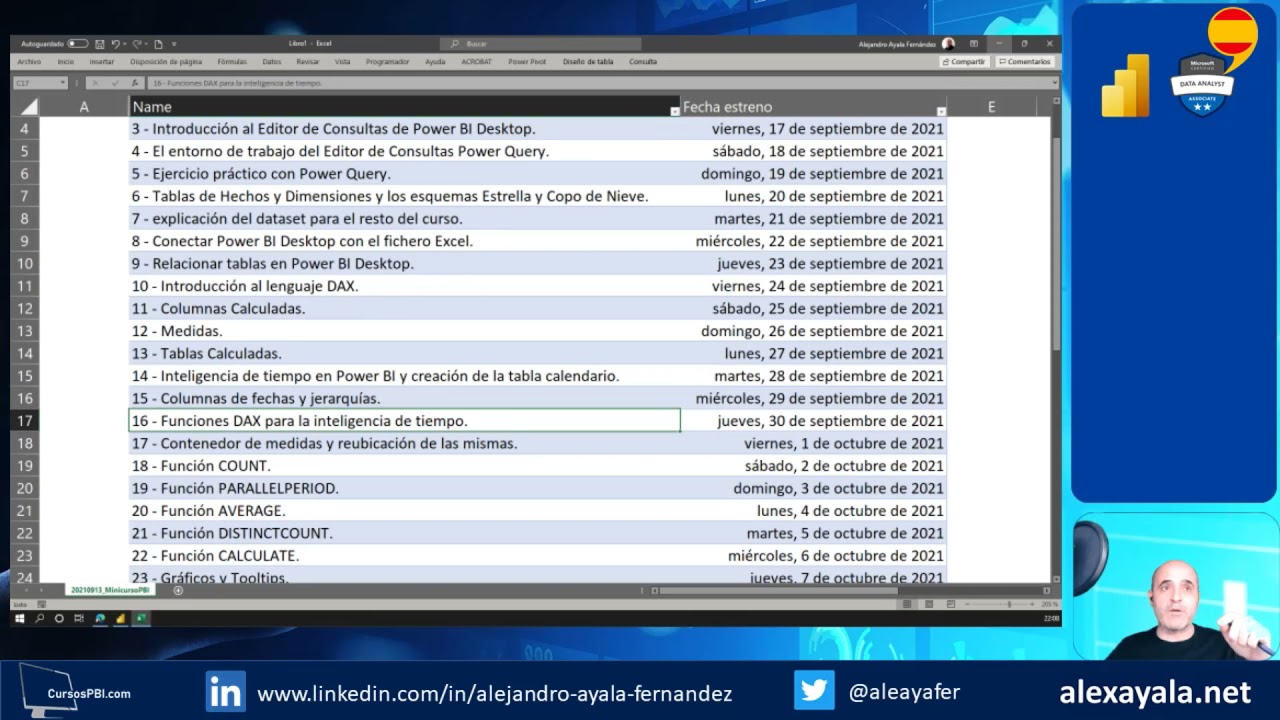Select cell '22 - Función CALCULATE.'

(404, 556)
